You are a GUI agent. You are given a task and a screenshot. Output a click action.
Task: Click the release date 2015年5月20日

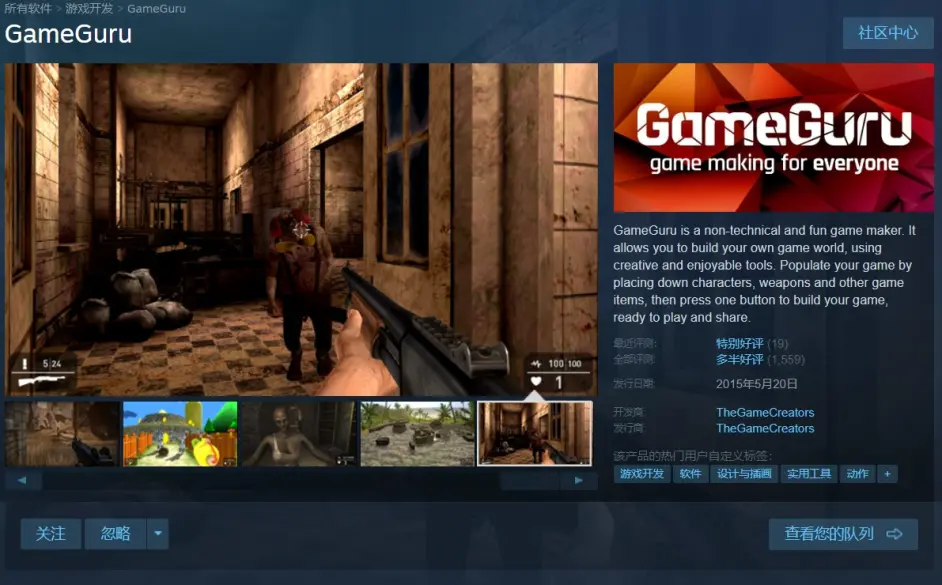pos(756,384)
